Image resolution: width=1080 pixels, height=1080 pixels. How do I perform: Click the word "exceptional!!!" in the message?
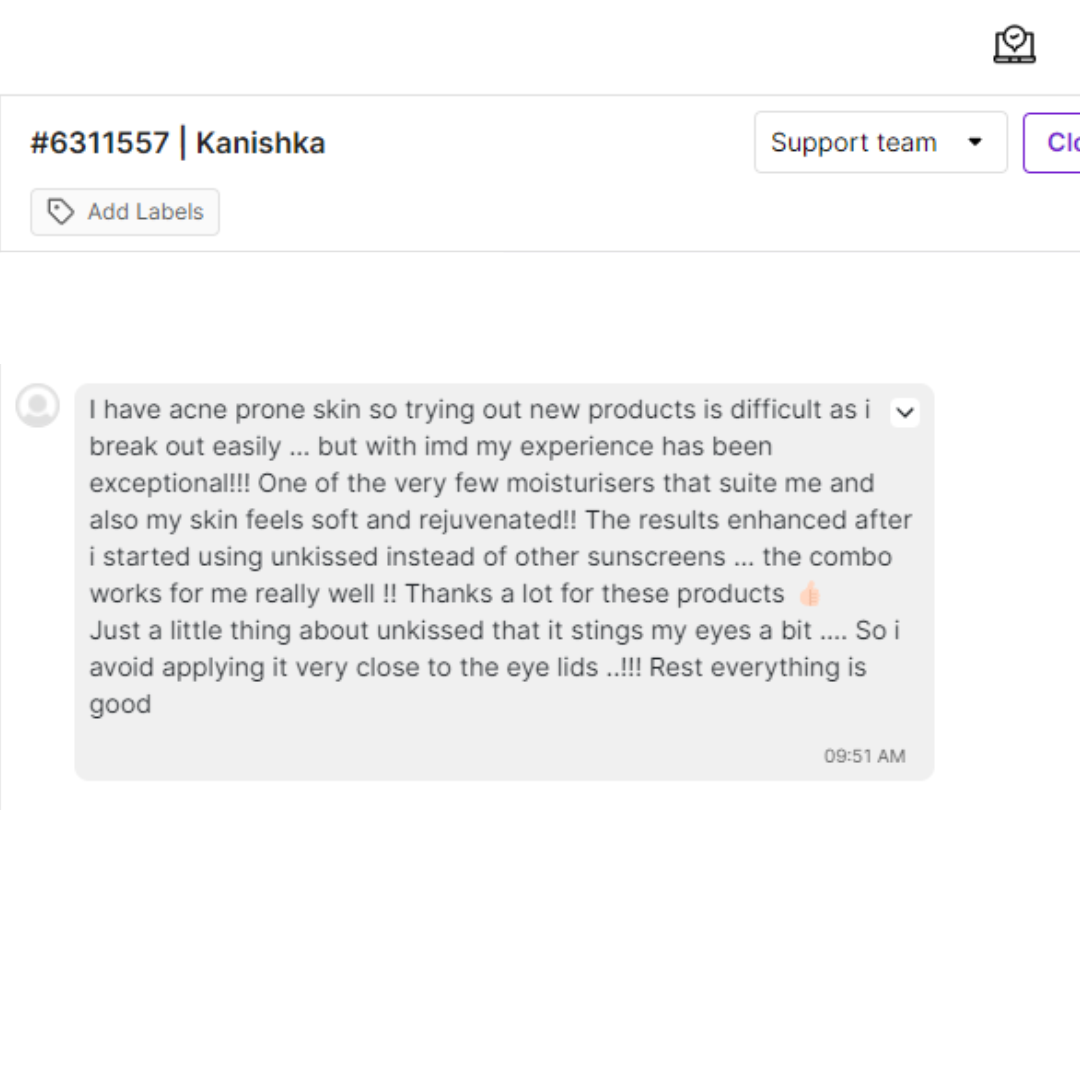169,483
